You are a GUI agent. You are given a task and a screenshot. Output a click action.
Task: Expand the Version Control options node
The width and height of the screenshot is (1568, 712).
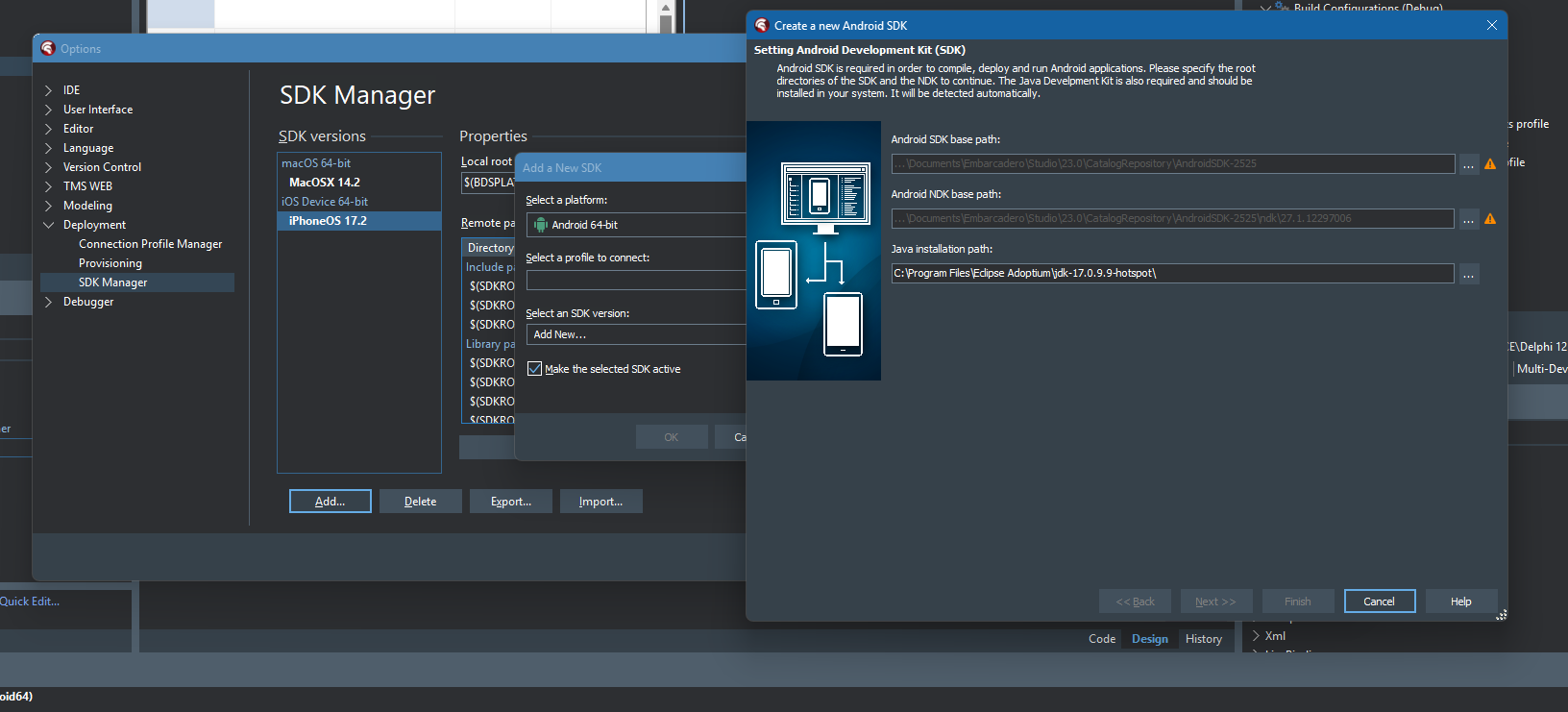48,167
